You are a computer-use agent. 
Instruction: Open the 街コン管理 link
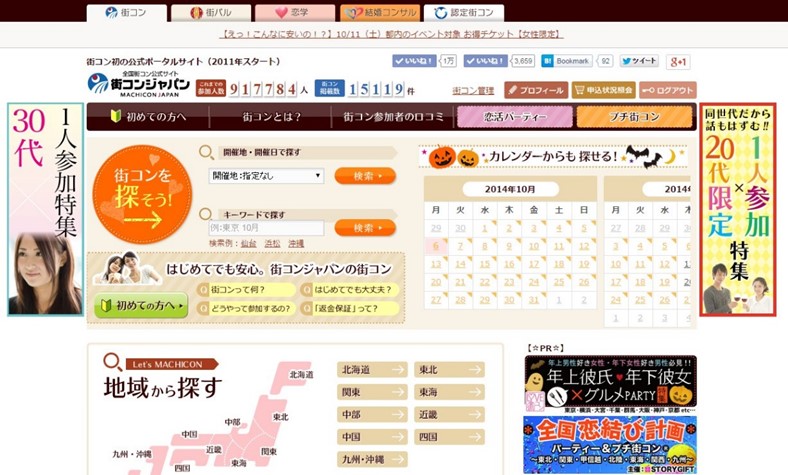(x=473, y=90)
